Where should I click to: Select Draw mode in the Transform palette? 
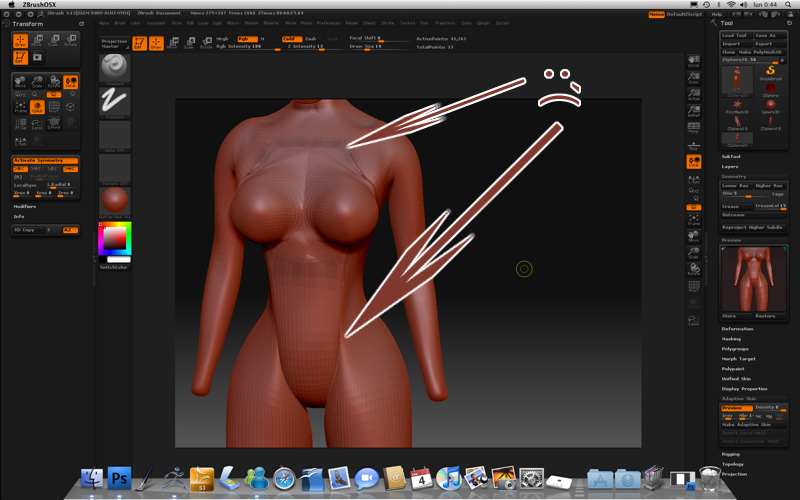pos(20,41)
